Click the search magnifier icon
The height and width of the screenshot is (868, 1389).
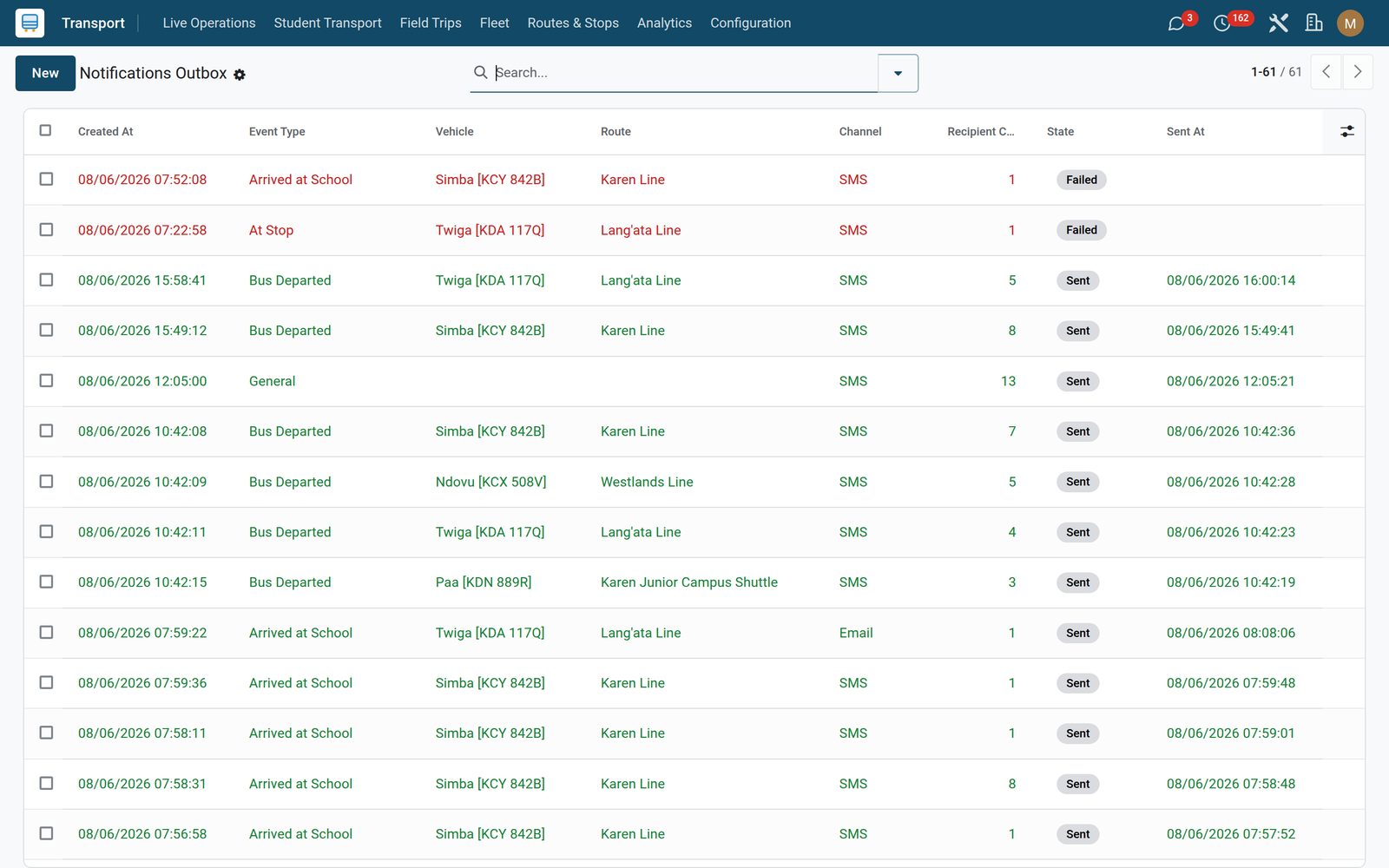coord(480,72)
